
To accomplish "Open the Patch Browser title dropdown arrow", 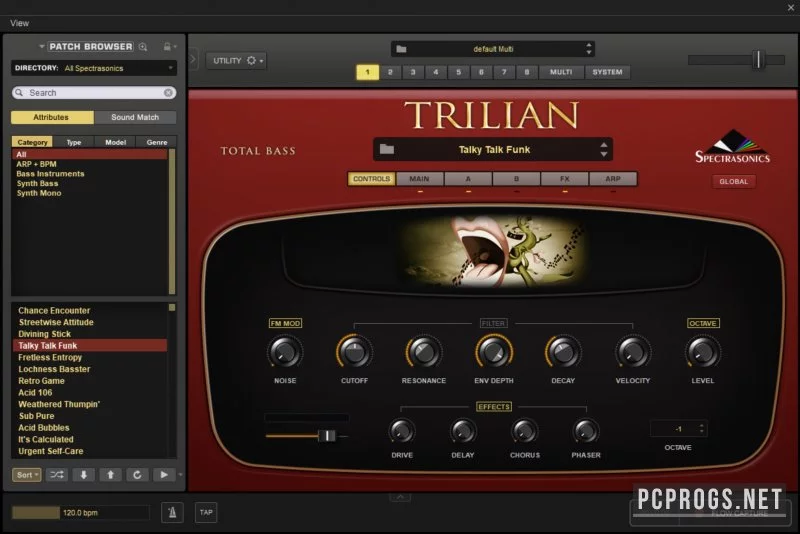I will point(42,47).
